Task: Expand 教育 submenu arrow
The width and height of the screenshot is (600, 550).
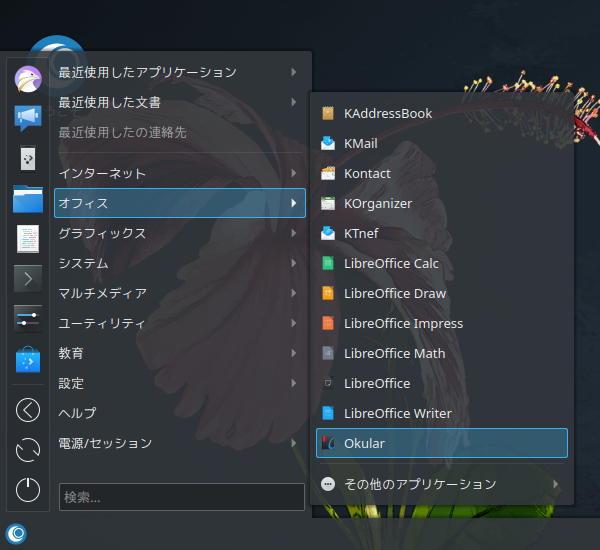Action: (293, 353)
